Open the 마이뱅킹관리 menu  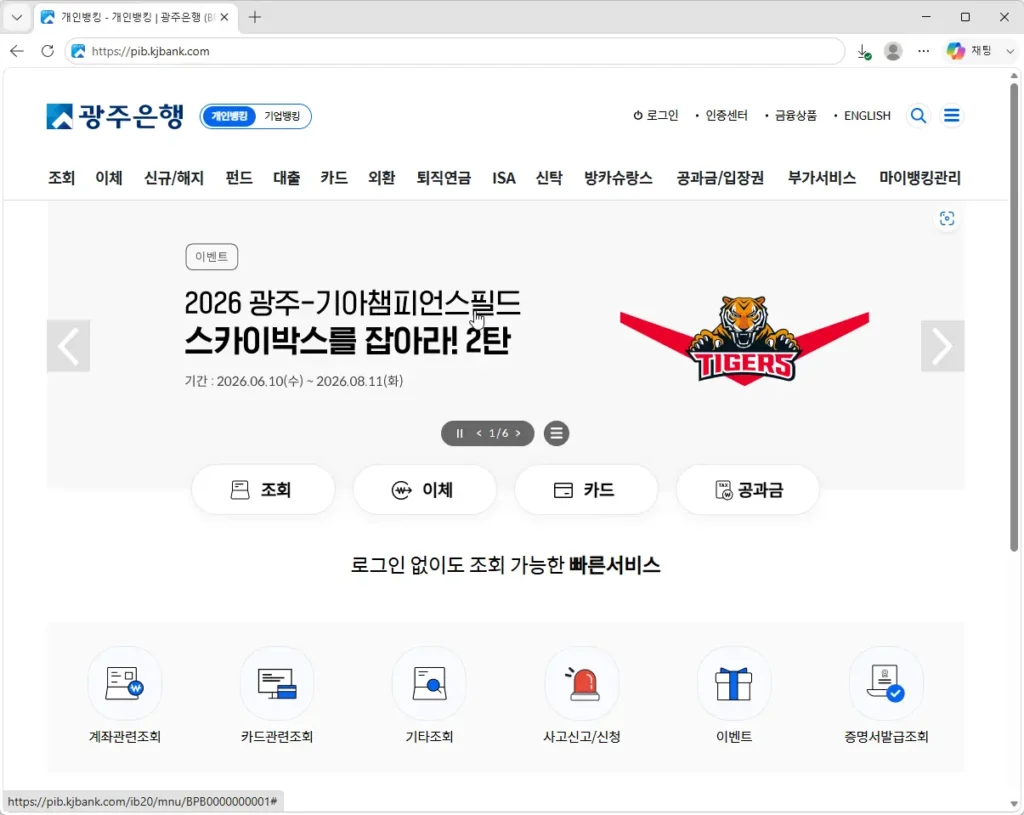click(x=920, y=178)
